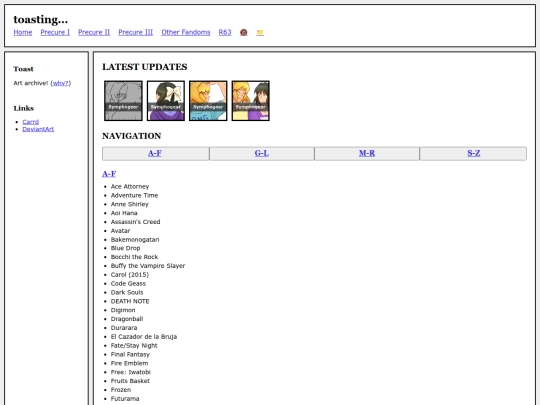Viewport: 540px width, 405px height.
Task: Open the thumbnail with the blonde and dark-haired pair
Action: coord(250,101)
